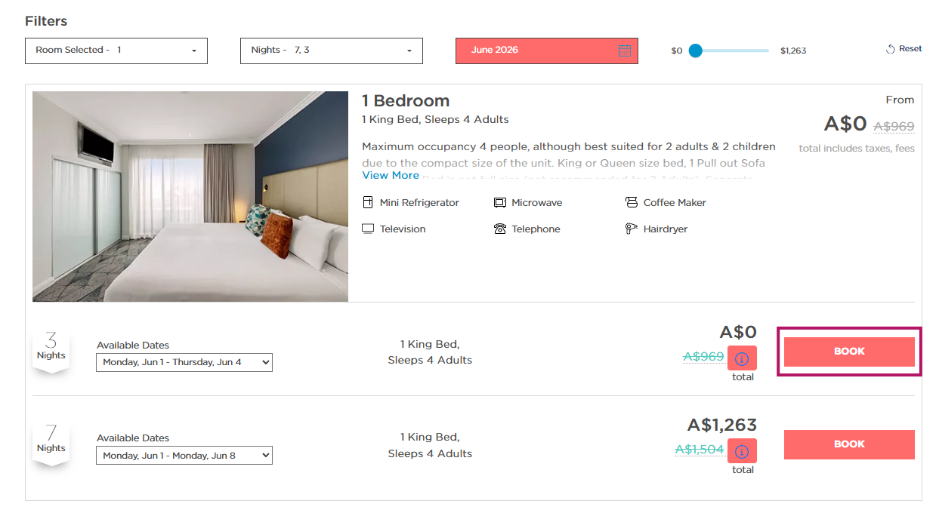The image size is (936, 513).
Task: Click the info icon beside A$969 price
Action: coord(742,359)
